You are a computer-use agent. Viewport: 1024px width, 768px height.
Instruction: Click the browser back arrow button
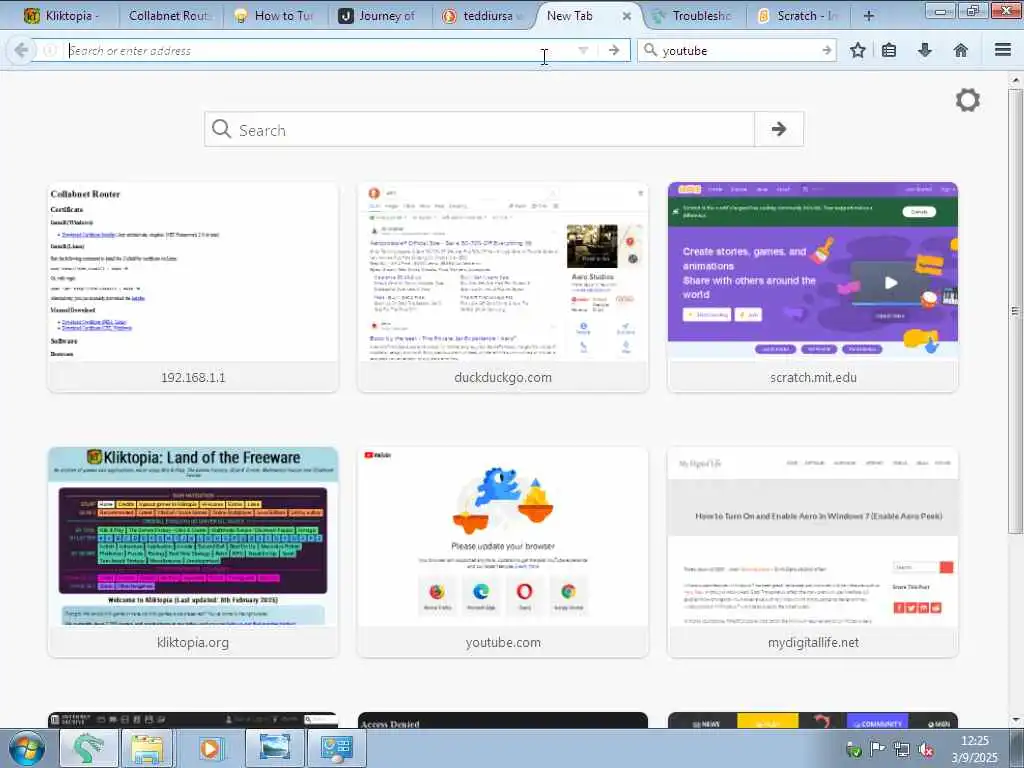21,50
